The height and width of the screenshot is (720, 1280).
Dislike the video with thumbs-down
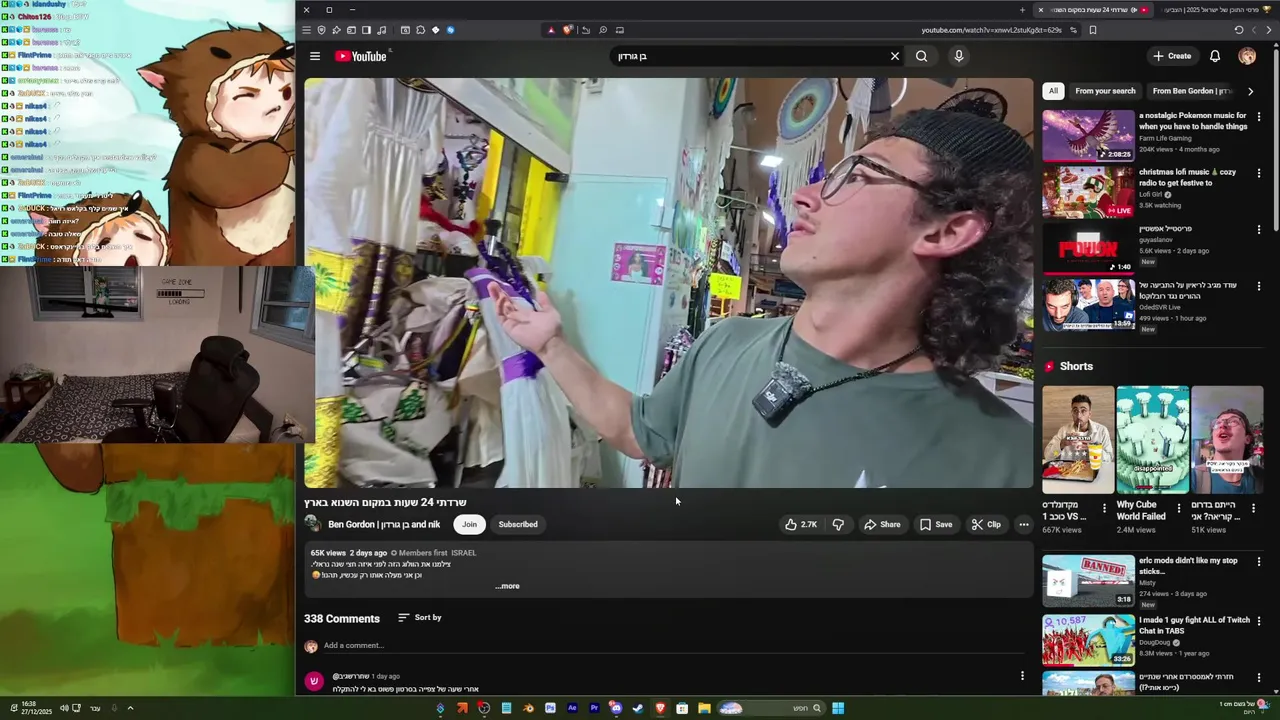[x=838, y=524]
